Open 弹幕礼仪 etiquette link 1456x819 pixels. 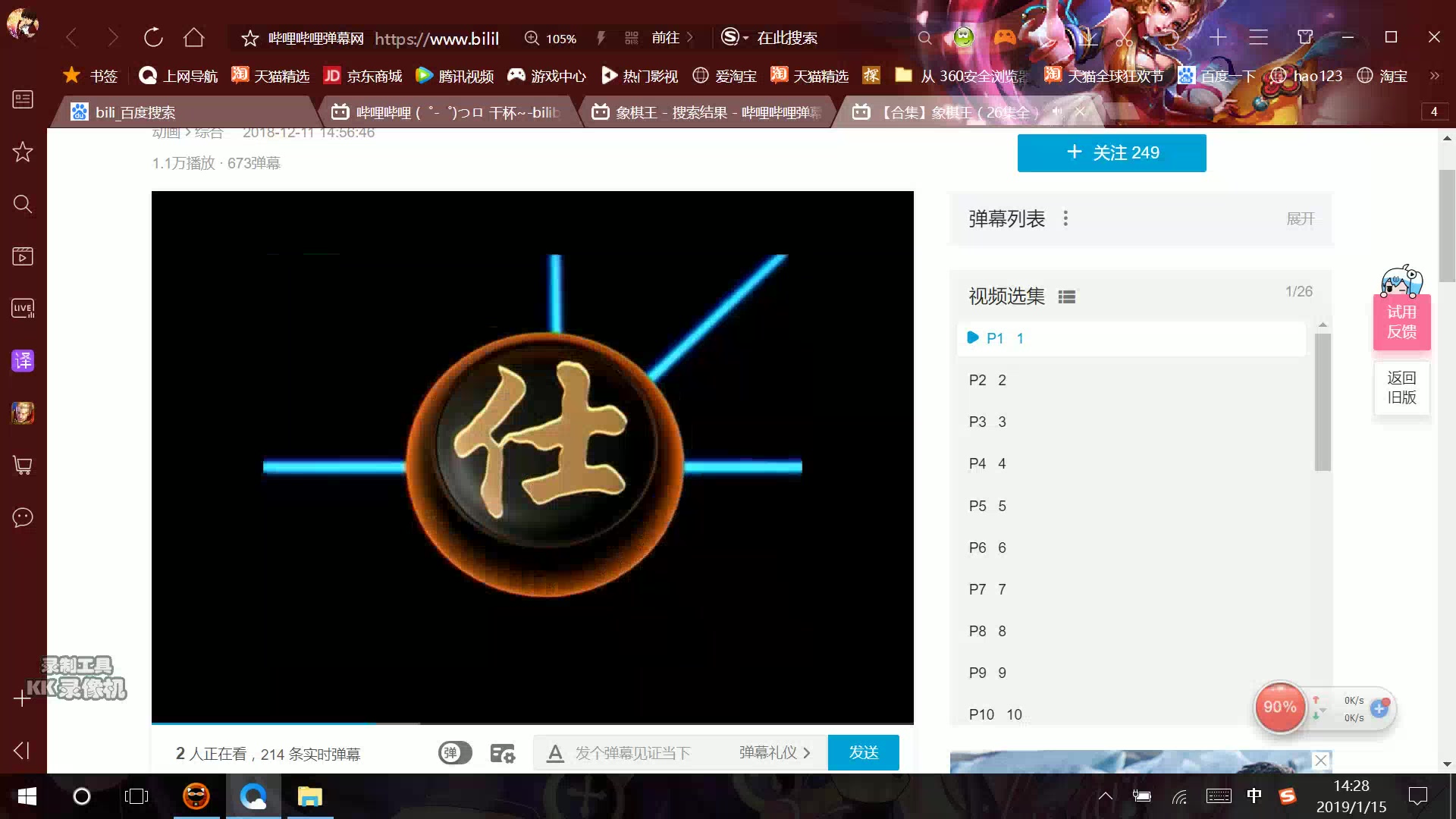click(774, 752)
